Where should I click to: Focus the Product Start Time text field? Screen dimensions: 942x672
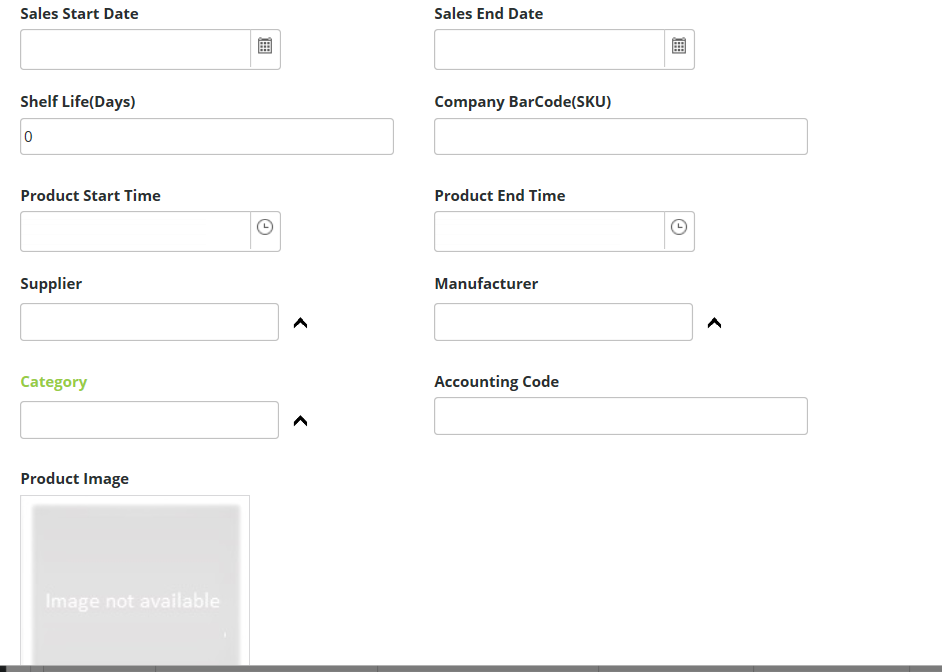coord(135,231)
